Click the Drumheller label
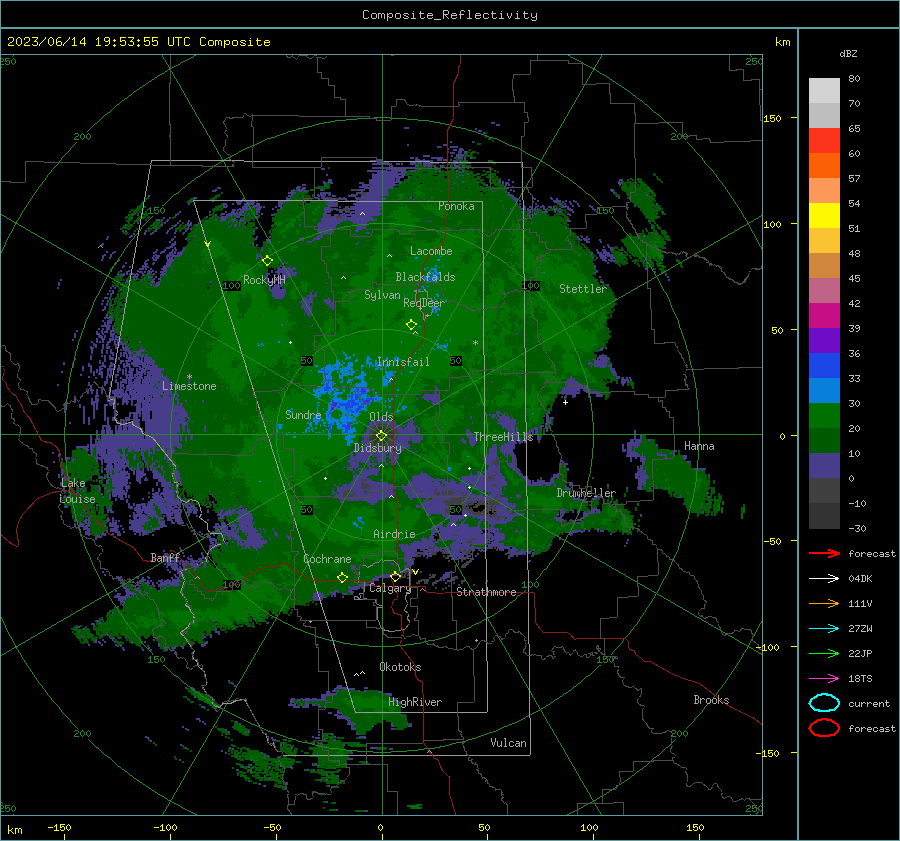Screen dimensions: 900x841 (586, 493)
